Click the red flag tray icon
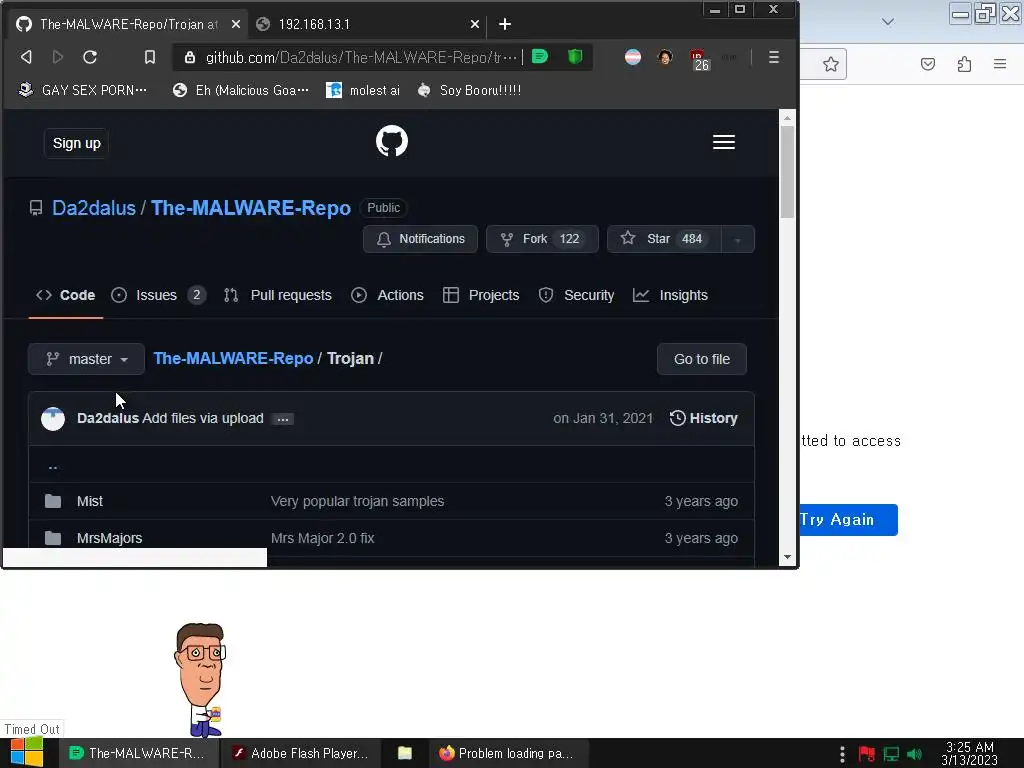The width and height of the screenshot is (1024, 768). [x=867, y=754]
